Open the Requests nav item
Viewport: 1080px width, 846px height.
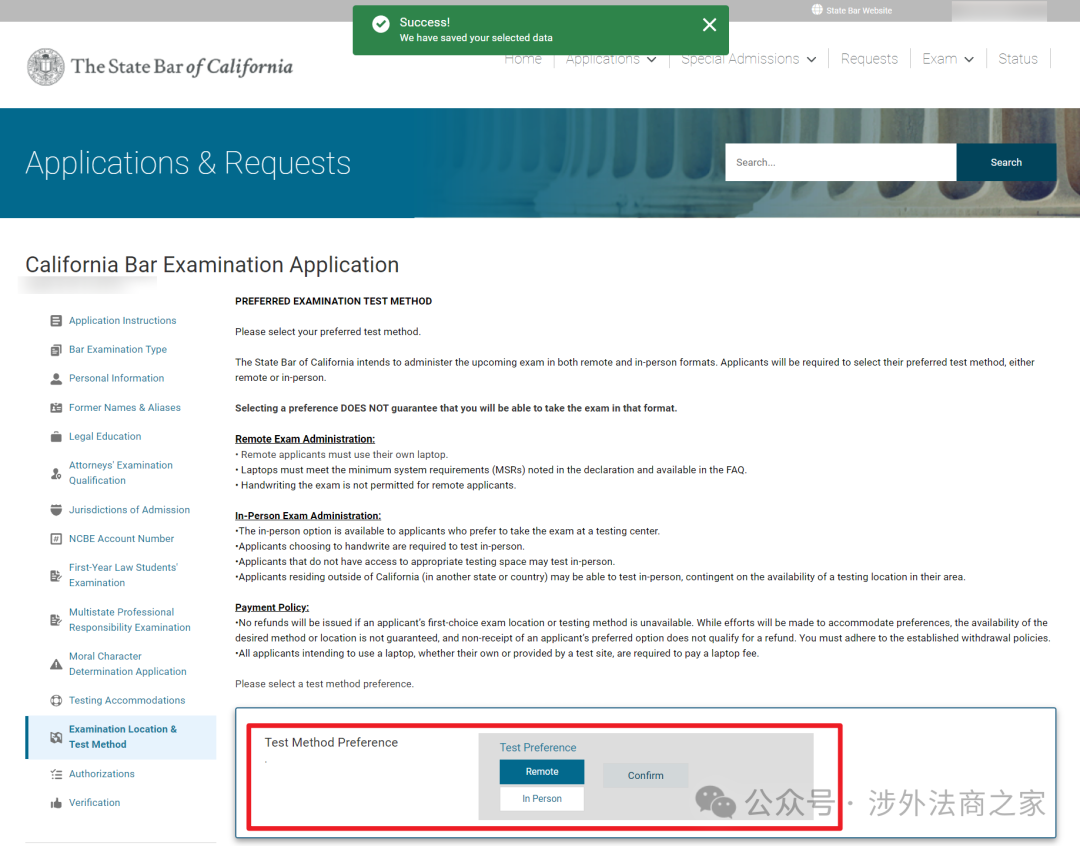click(869, 59)
